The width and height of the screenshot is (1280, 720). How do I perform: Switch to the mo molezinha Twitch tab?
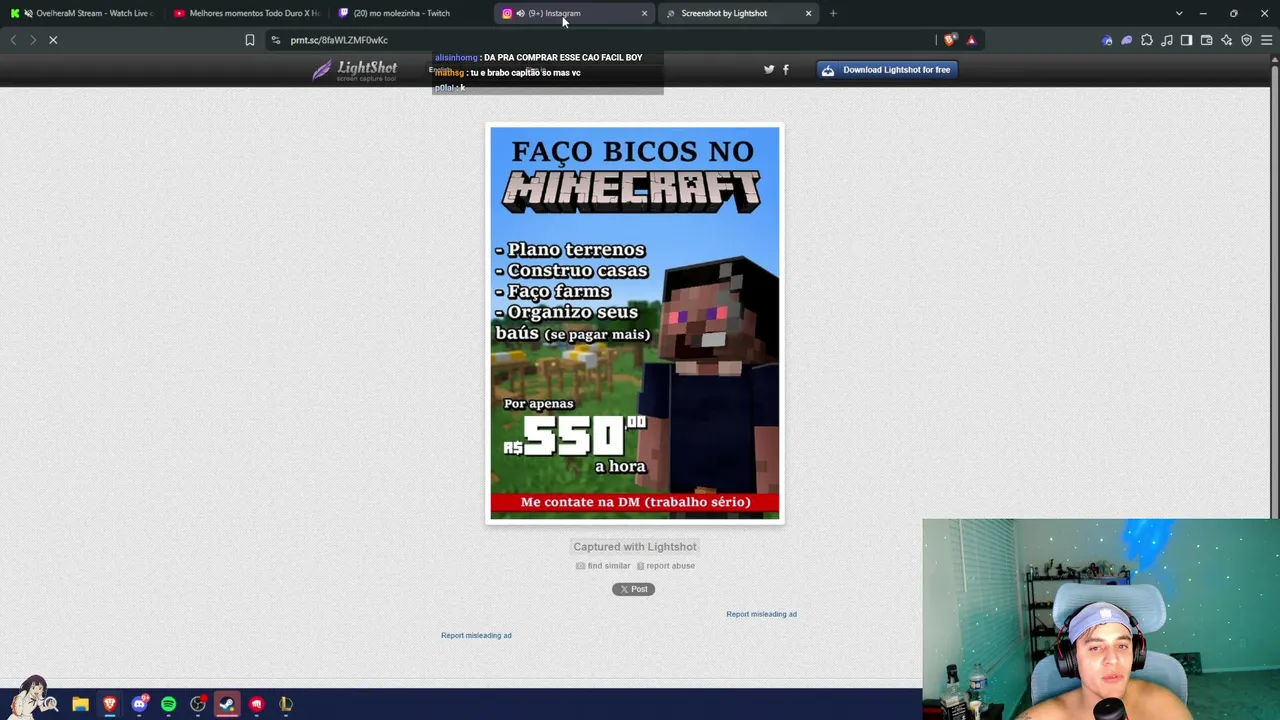410,13
